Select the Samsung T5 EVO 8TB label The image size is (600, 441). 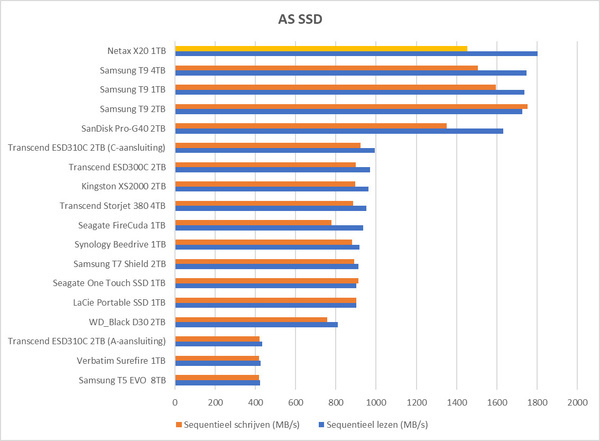[x=122, y=381]
